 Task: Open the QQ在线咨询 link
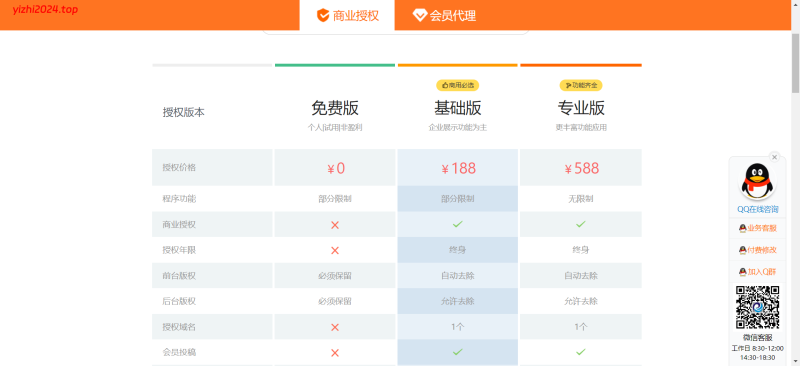[x=758, y=209]
